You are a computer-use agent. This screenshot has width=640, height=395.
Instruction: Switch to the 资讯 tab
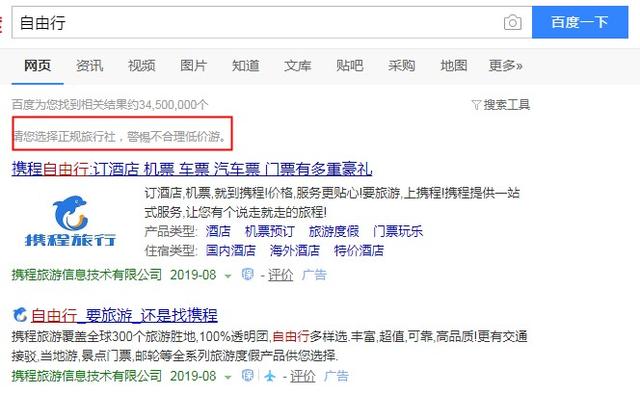89,65
